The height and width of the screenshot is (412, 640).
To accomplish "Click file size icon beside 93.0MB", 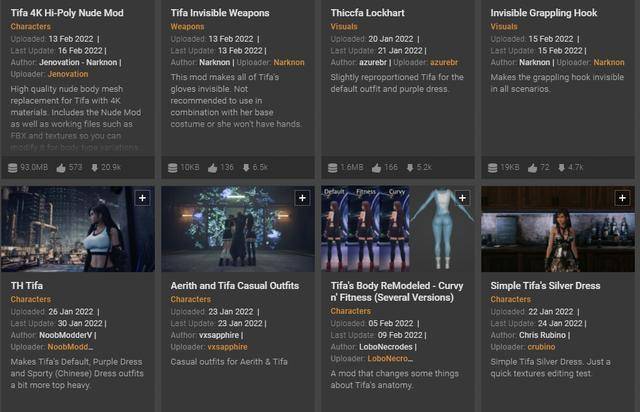I will pos(13,168).
